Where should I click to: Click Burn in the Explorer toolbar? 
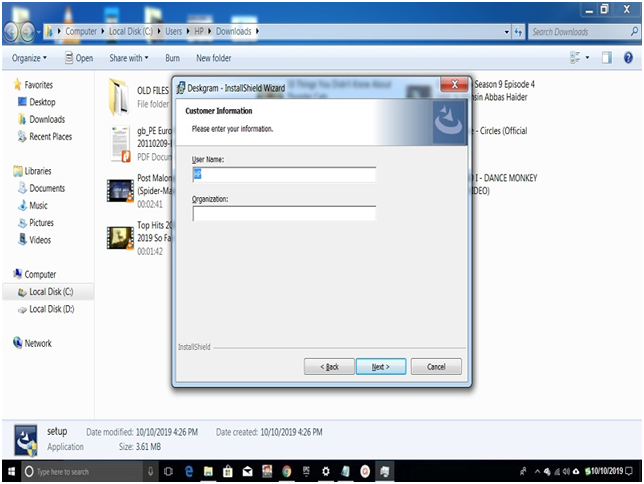172,58
